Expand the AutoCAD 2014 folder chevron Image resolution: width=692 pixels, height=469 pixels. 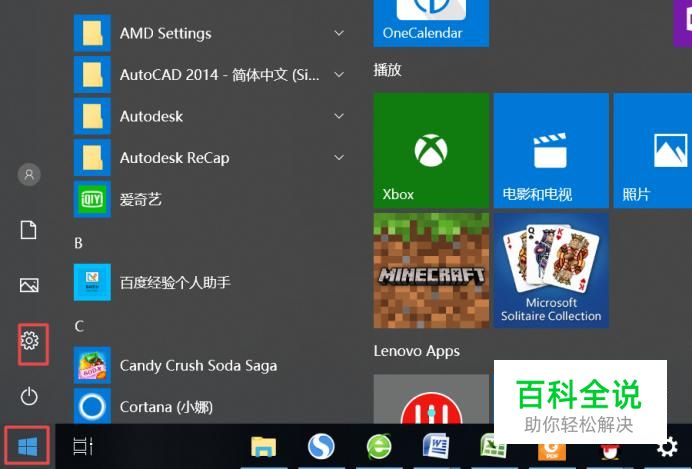point(339,75)
